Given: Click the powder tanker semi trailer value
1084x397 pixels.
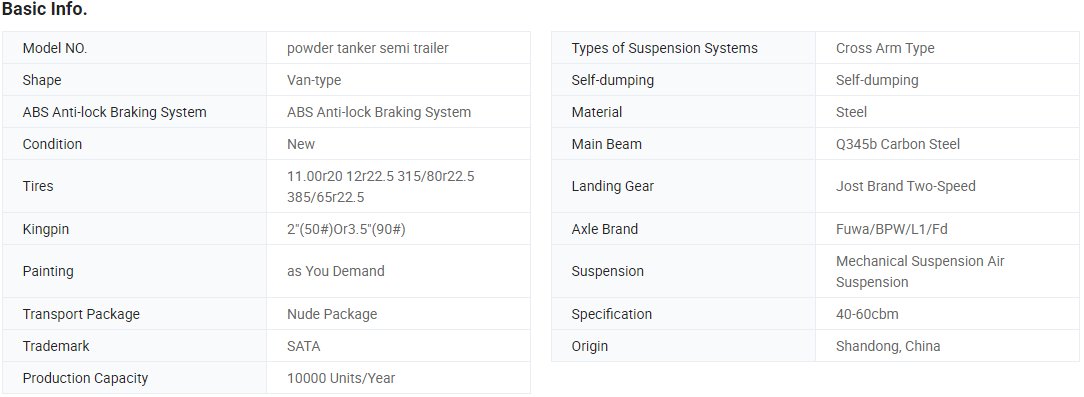Looking at the screenshot, I should click(x=368, y=48).
